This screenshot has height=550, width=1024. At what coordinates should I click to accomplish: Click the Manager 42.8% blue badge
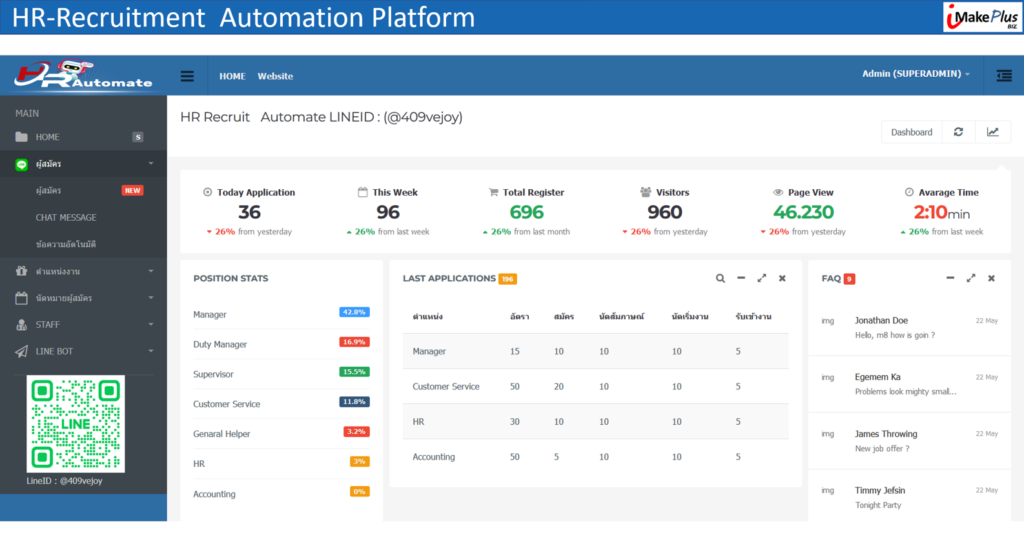[355, 312]
